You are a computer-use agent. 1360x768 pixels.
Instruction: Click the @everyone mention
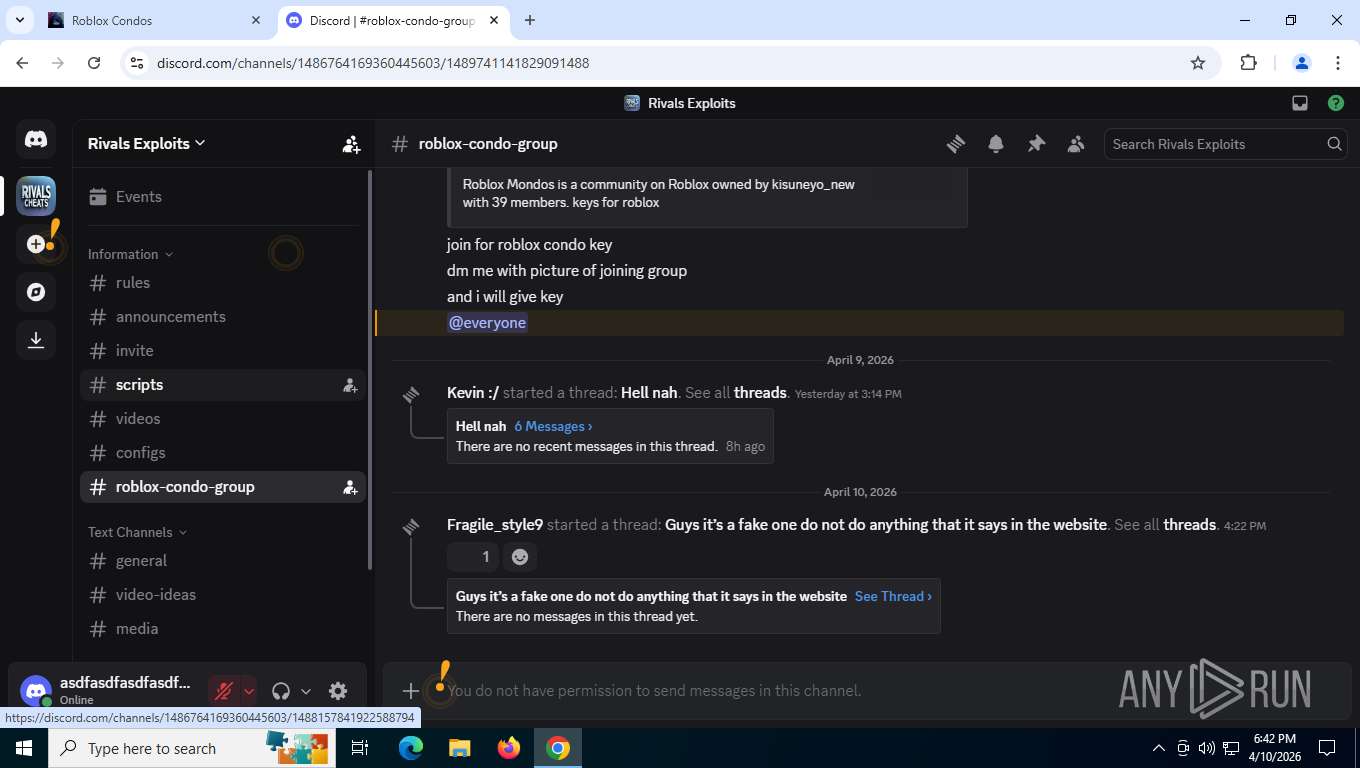487,323
